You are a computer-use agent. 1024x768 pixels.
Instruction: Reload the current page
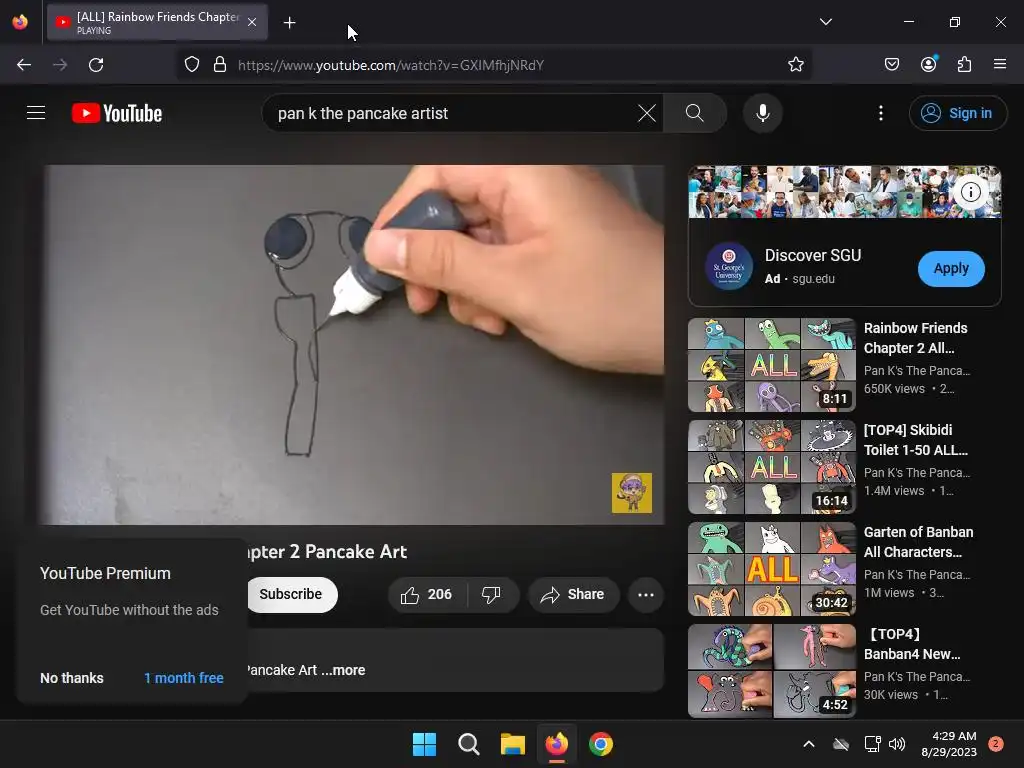coord(96,65)
